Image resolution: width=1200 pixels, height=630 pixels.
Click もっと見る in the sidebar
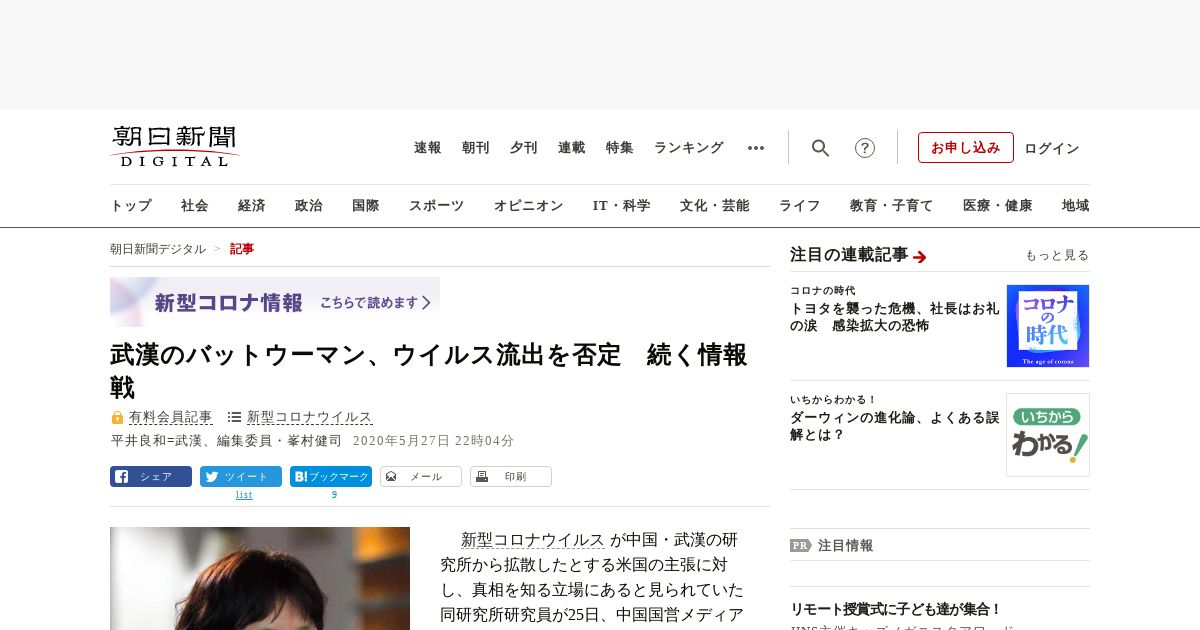tap(1057, 256)
